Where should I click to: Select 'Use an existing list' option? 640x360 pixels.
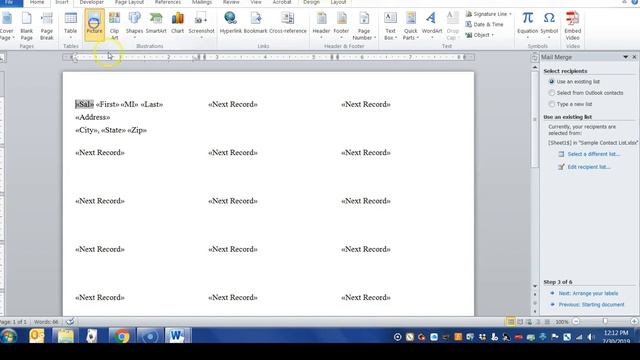[x=552, y=82]
